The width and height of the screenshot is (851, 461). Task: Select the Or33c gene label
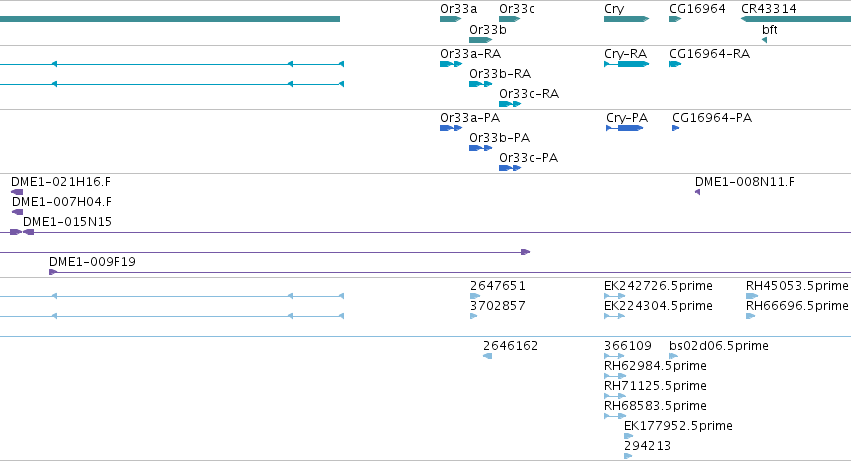tap(517, 9)
